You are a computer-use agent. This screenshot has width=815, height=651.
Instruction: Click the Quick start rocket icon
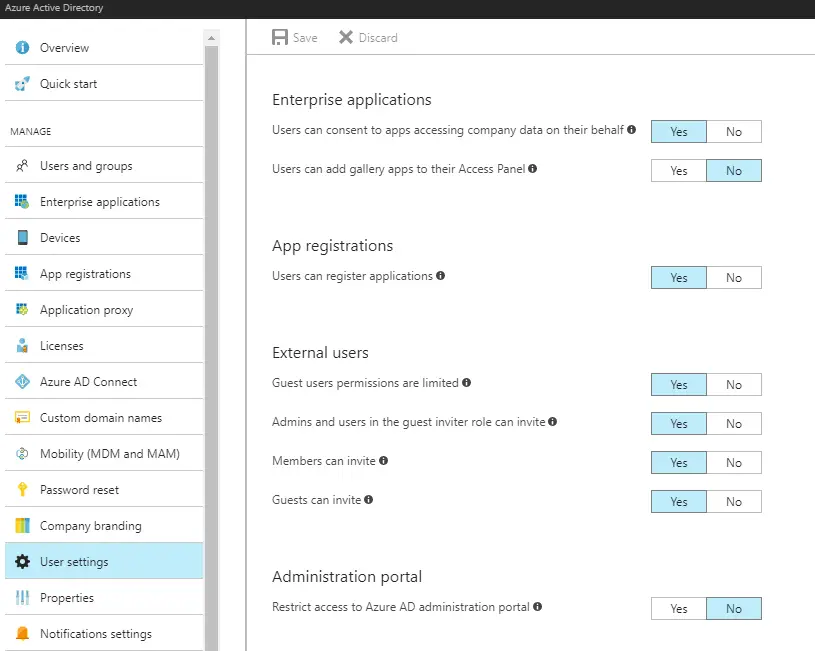coord(22,84)
